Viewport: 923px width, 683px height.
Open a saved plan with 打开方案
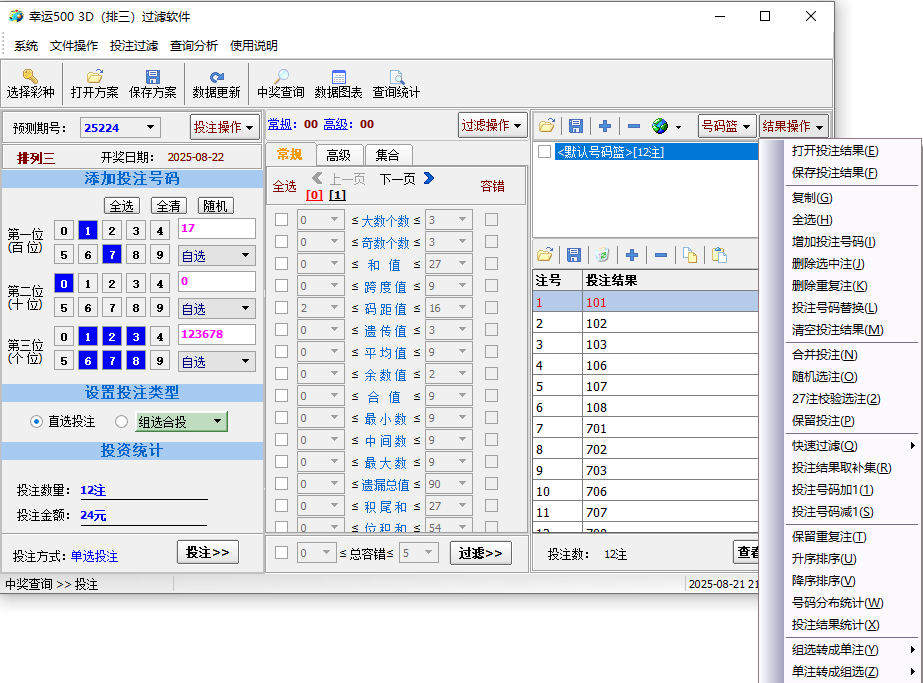95,77
